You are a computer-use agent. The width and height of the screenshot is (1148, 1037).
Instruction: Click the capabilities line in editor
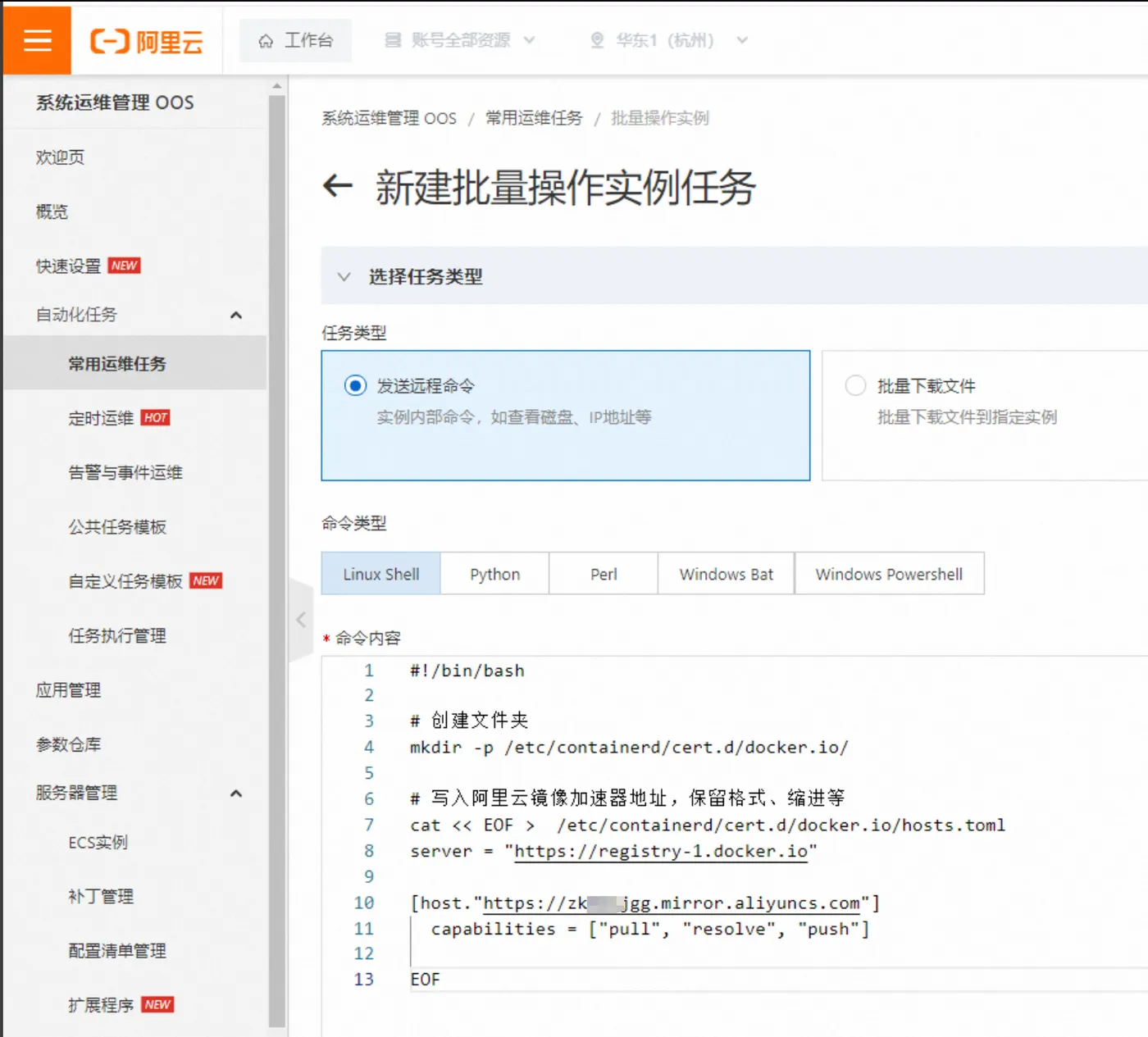pyautogui.click(x=649, y=929)
